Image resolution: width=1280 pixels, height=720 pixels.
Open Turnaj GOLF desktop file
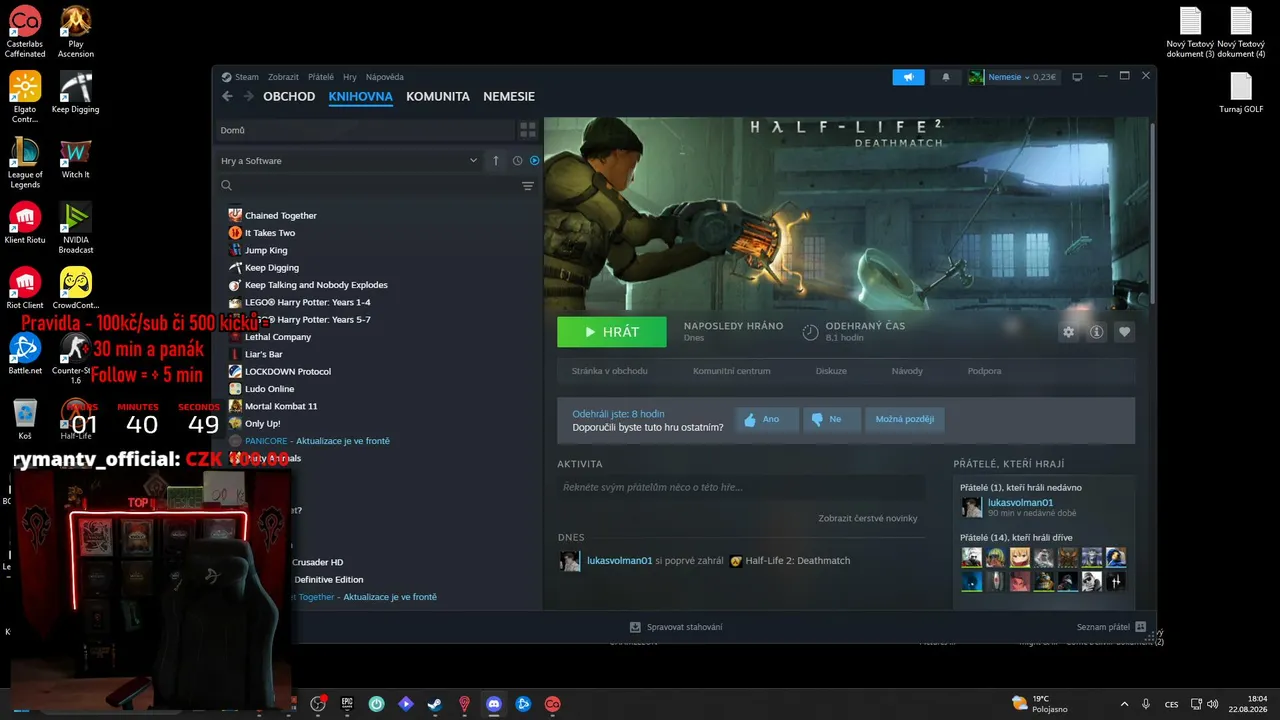pos(1241,93)
